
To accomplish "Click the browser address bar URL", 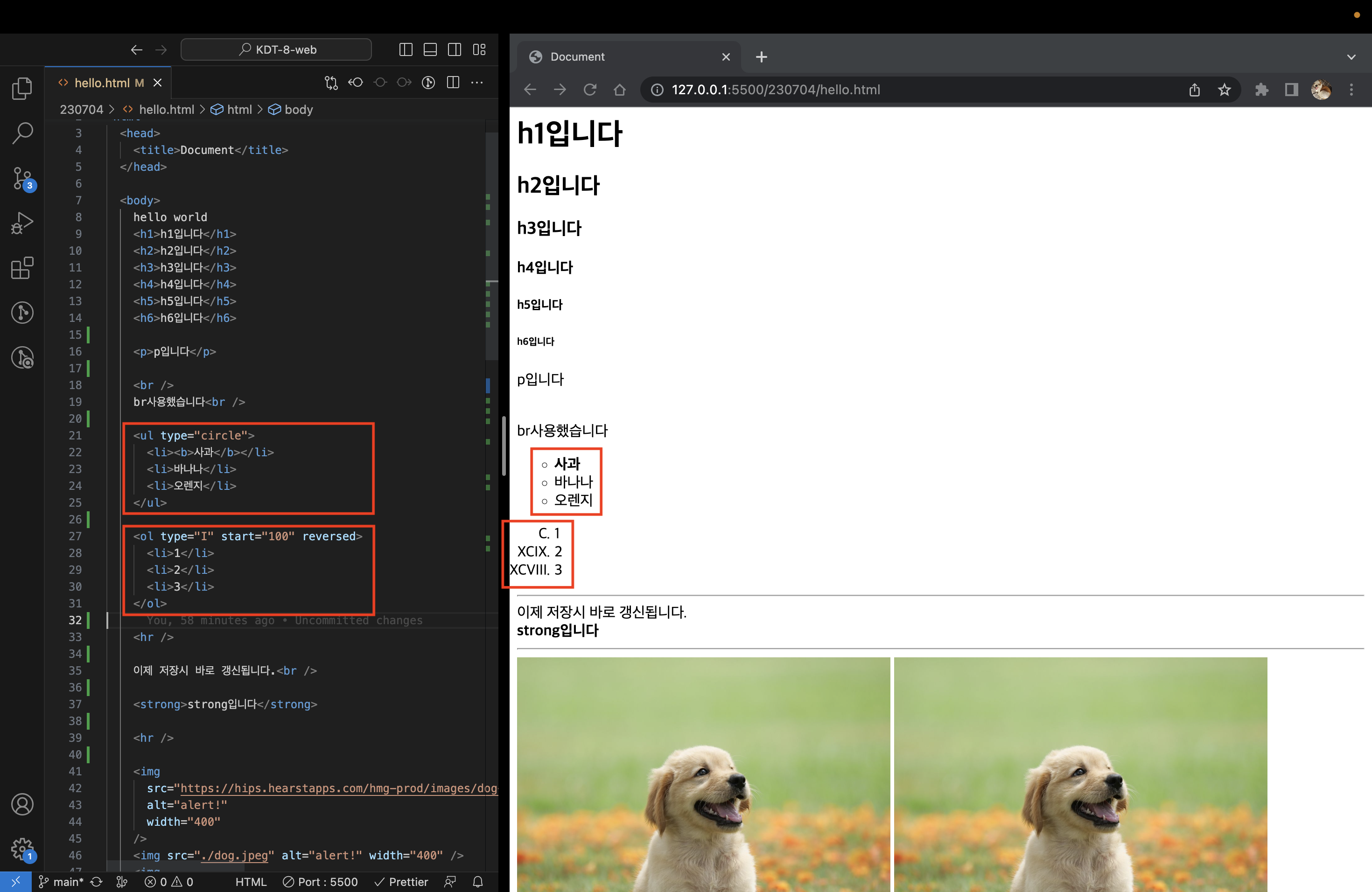I will (775, 90).
